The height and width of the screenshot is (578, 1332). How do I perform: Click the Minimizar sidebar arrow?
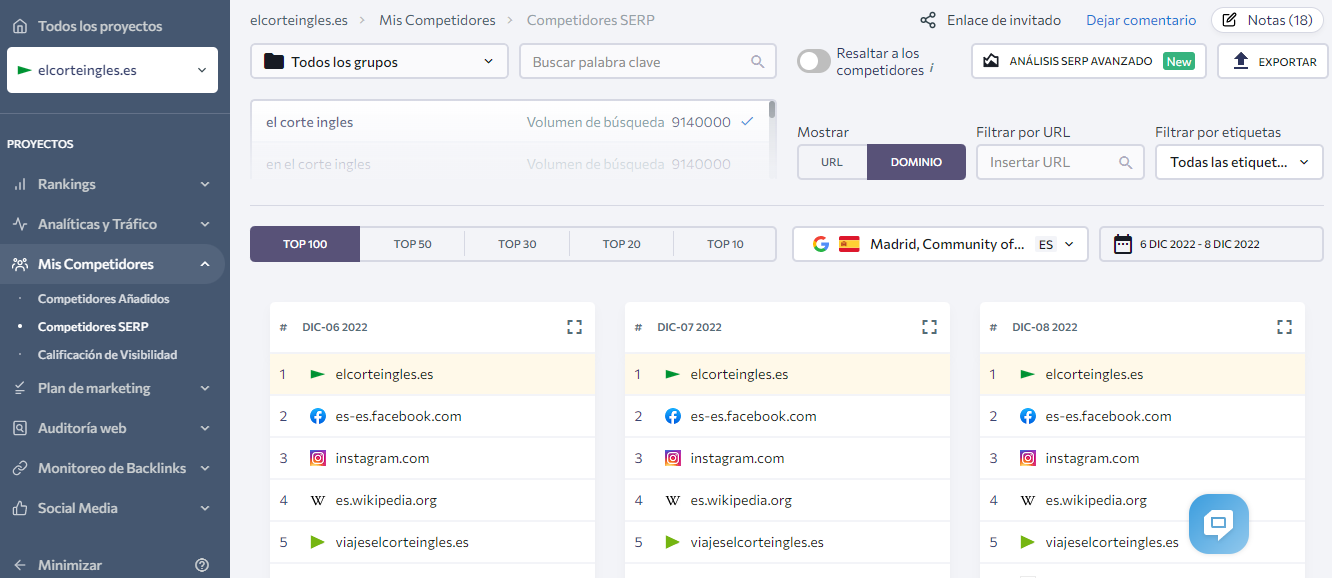tap(20, 565)
